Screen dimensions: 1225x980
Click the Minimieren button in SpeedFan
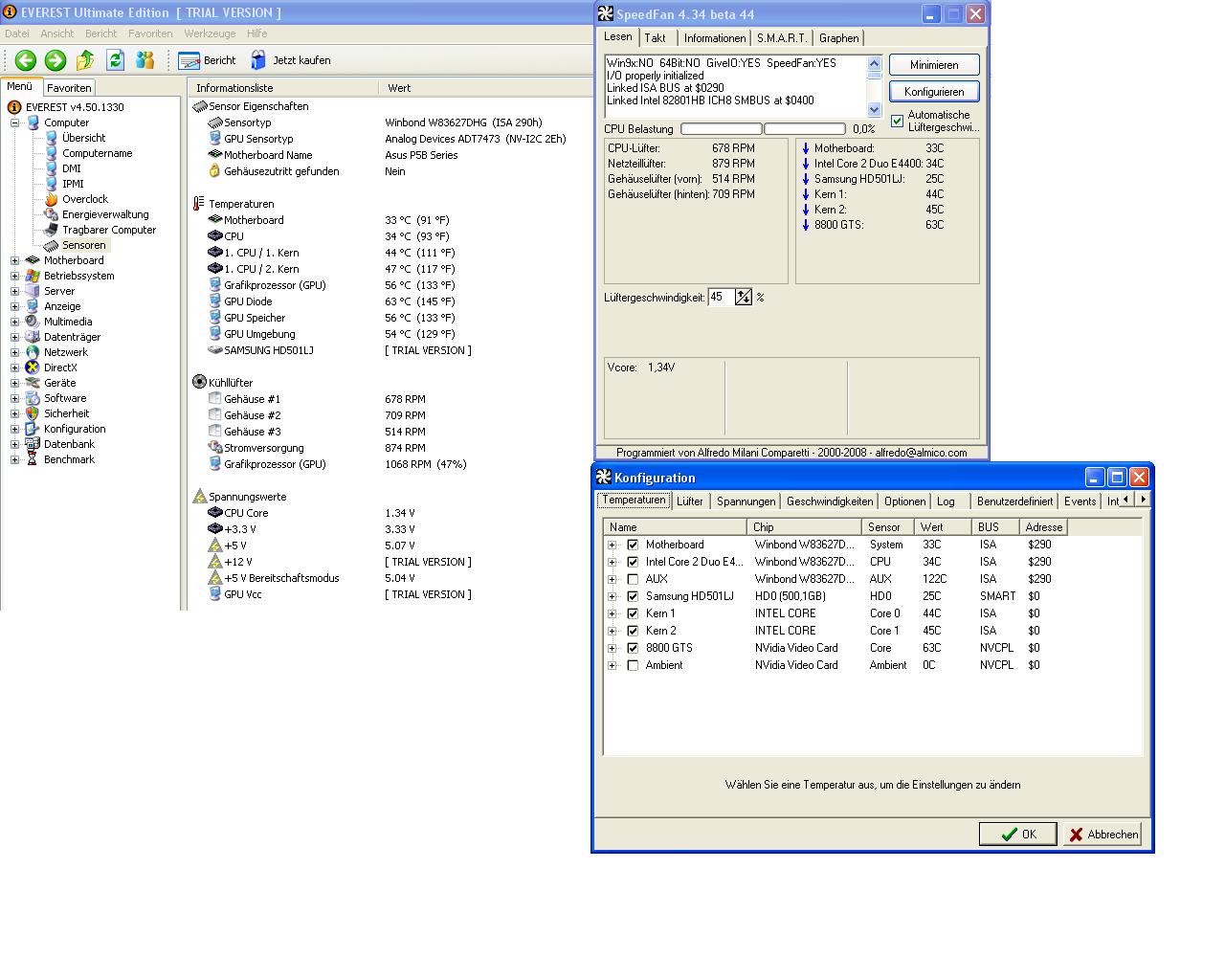click(934, 65)
